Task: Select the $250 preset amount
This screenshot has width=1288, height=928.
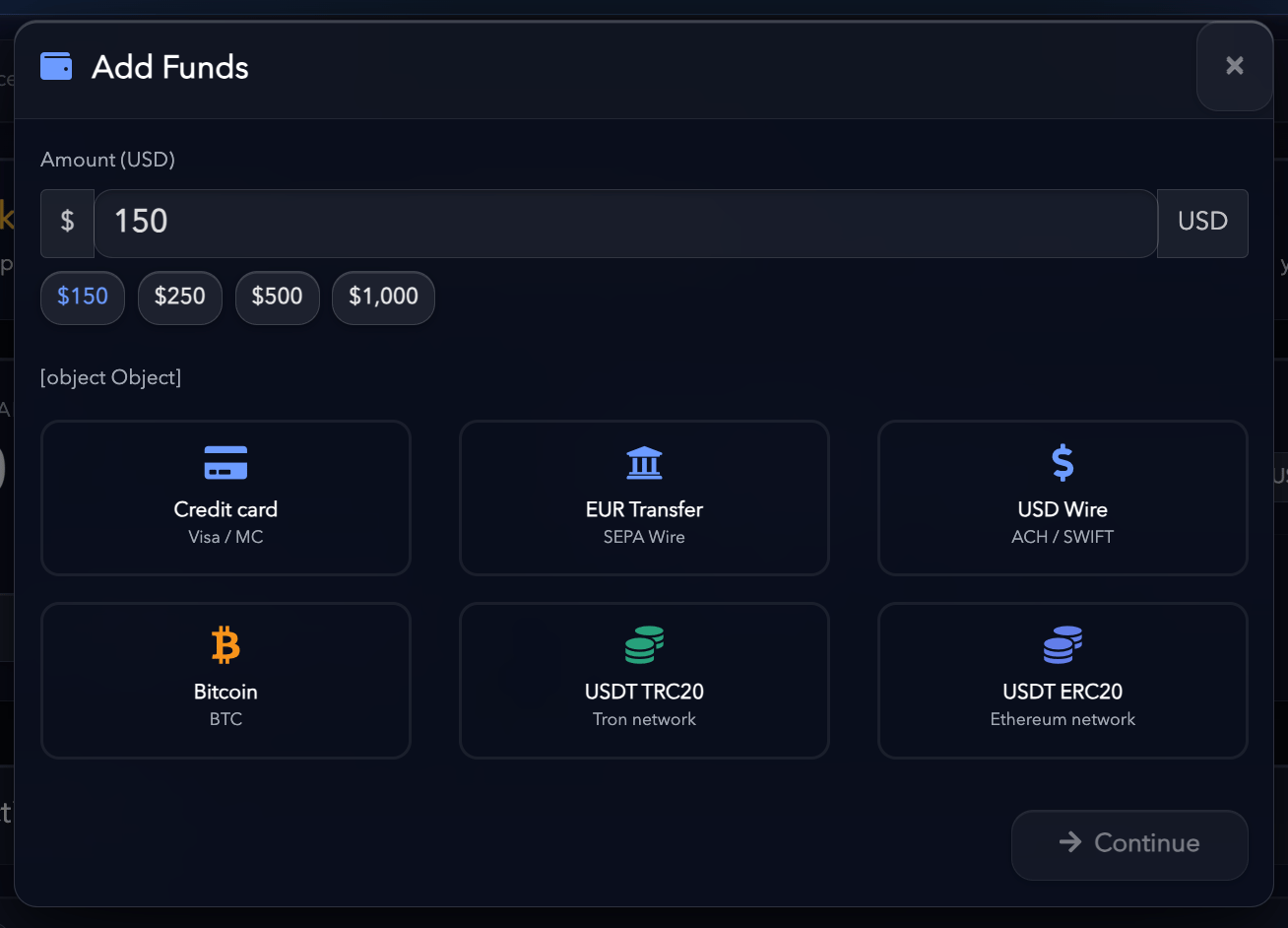Action: tap(180, 298)
